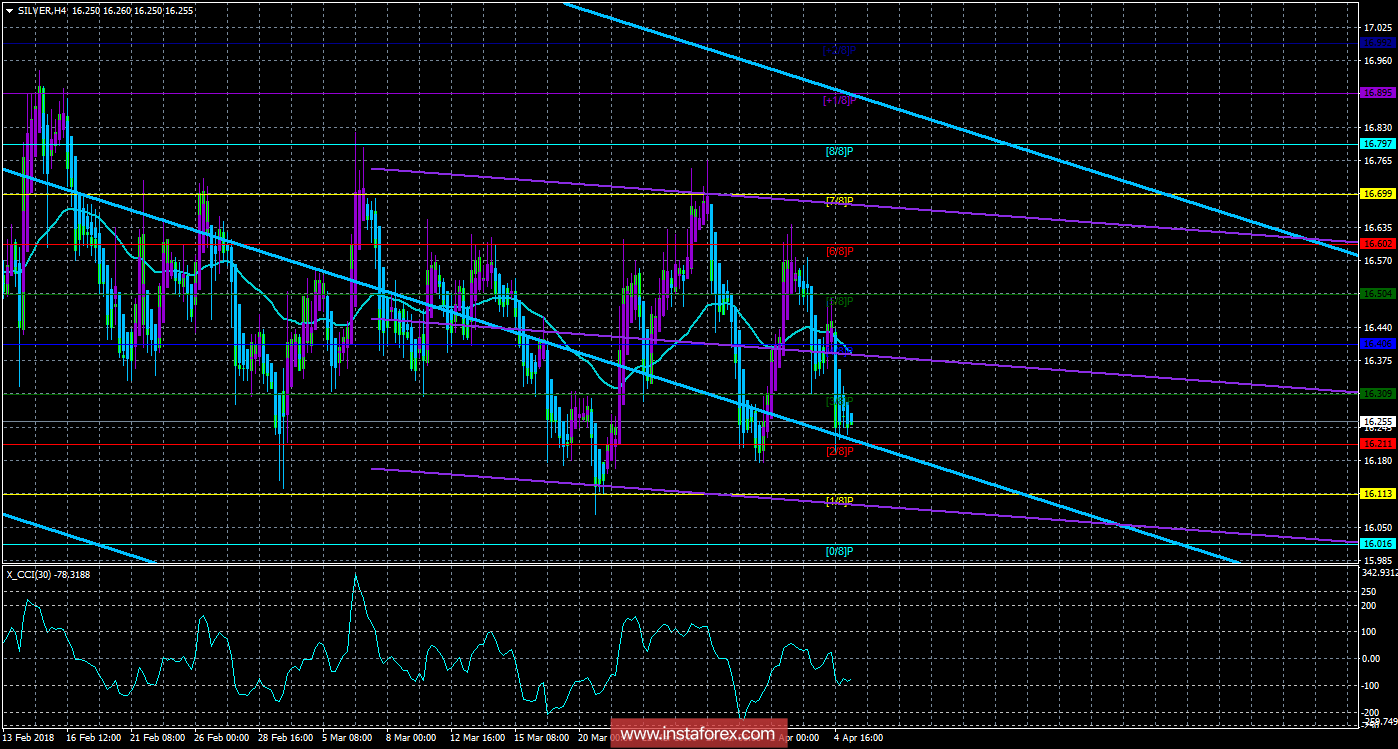Select the cyan 16.016 price tag
Viewport: 1398px width, 749px height.
(x=1377, y=543)
